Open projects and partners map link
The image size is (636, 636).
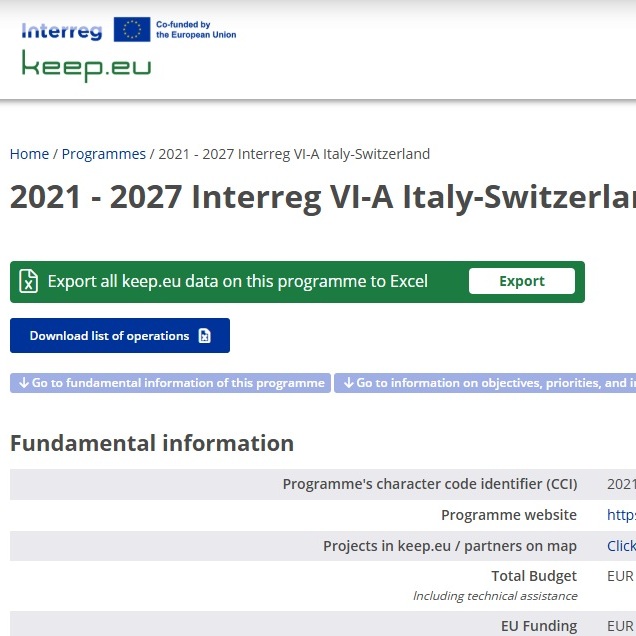point(621,546)
